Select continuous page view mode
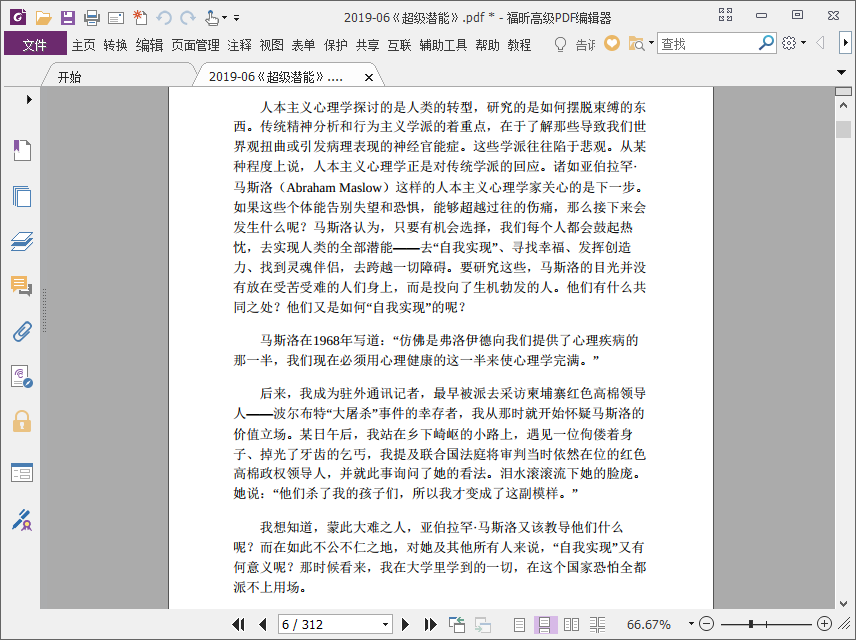856x640 pixels. (x=545, y=624)
